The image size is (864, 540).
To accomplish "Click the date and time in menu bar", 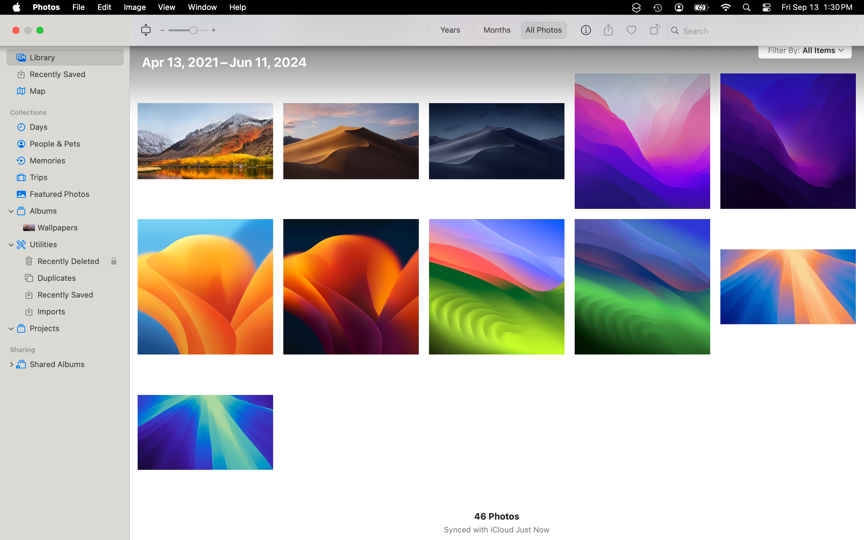I will click(x=817, y=7).
